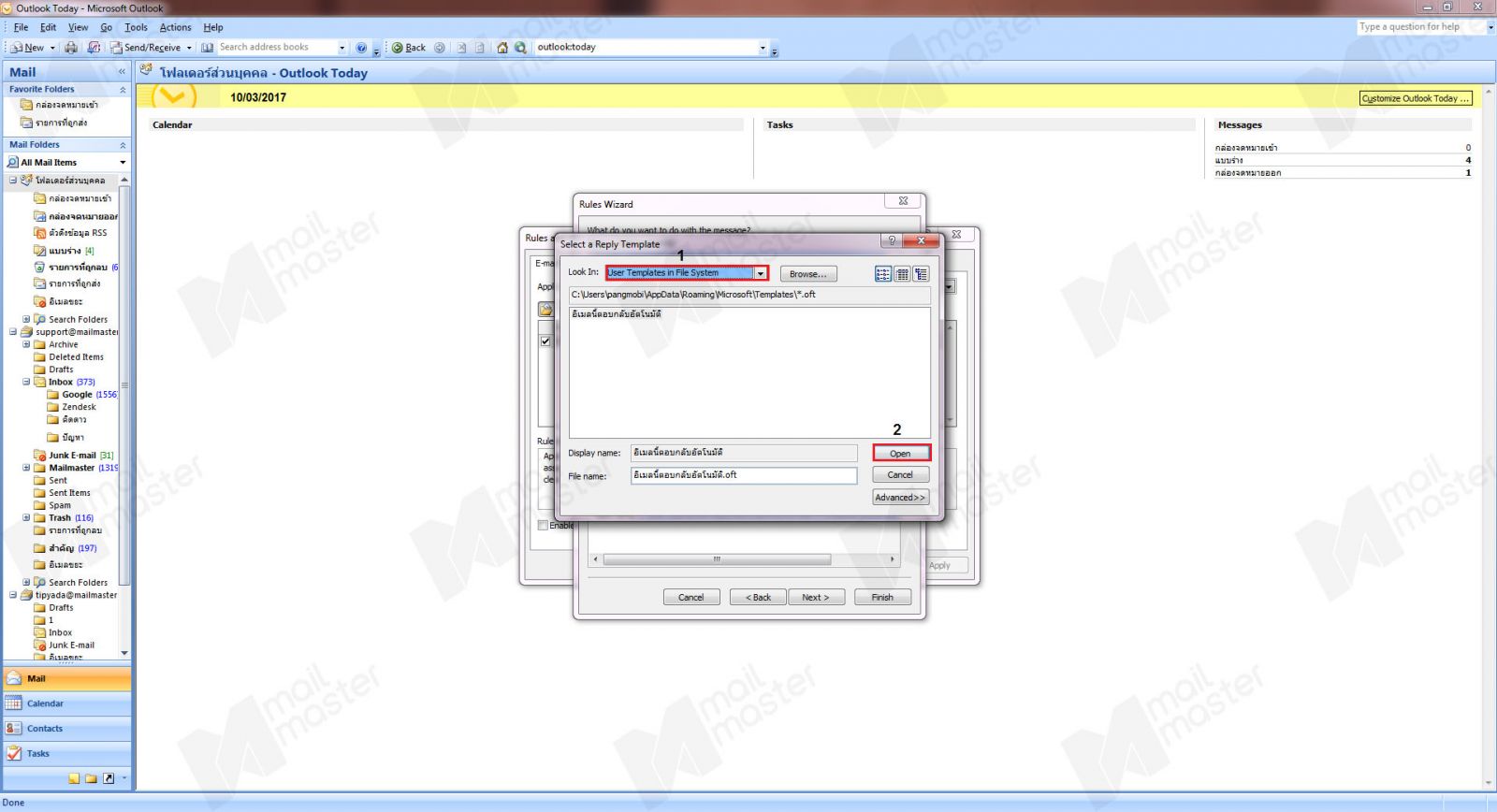Open the Search address books dropdown
Image resolution: width=1497 pixels, height=812 pixels.
pyautogui.click(x=342, y=47)
